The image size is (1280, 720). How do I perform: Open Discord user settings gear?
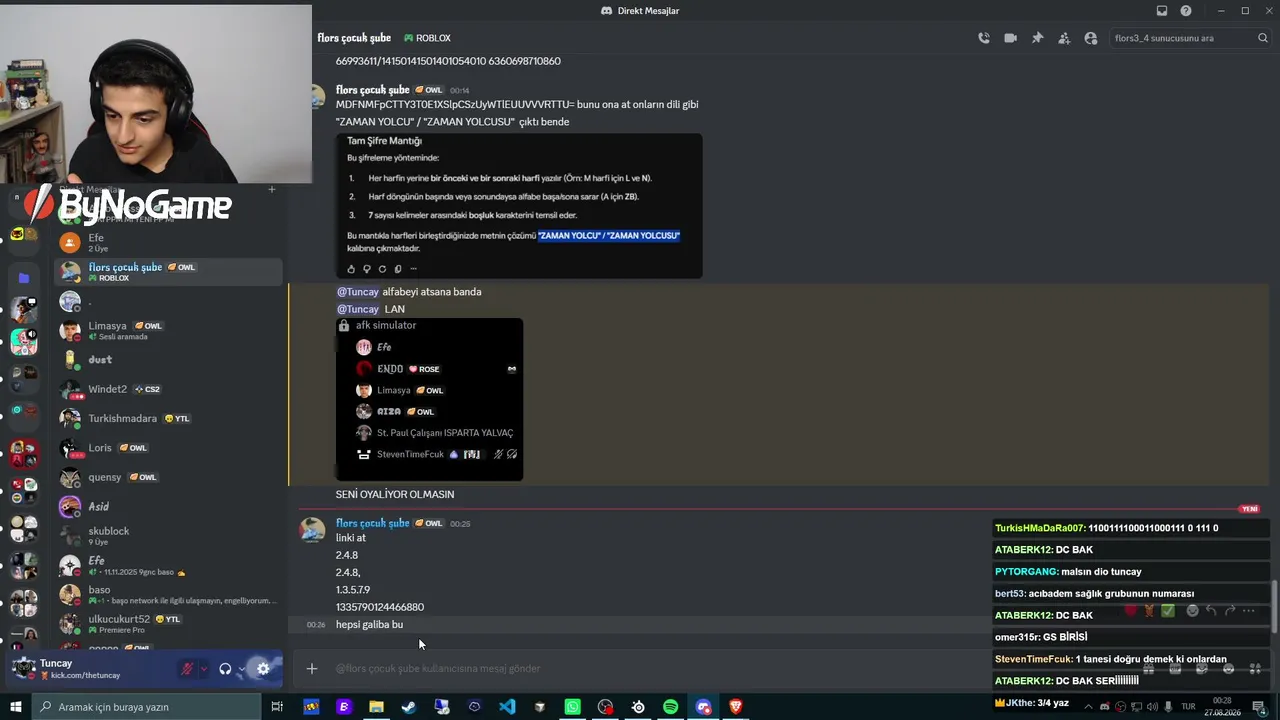coord(263,669)
